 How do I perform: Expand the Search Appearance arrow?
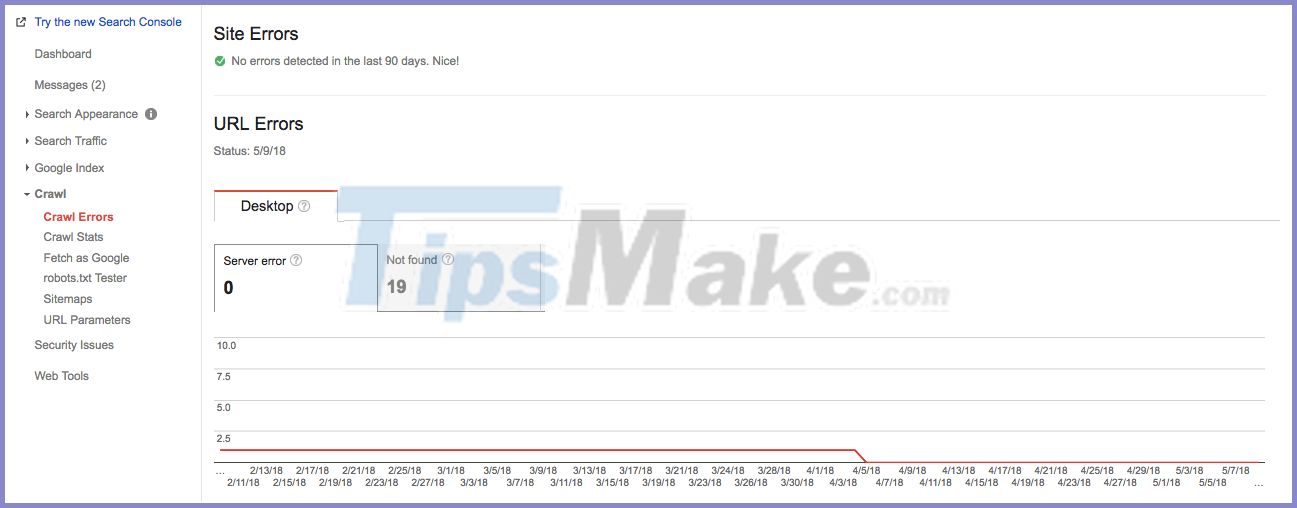pos(27,114)
